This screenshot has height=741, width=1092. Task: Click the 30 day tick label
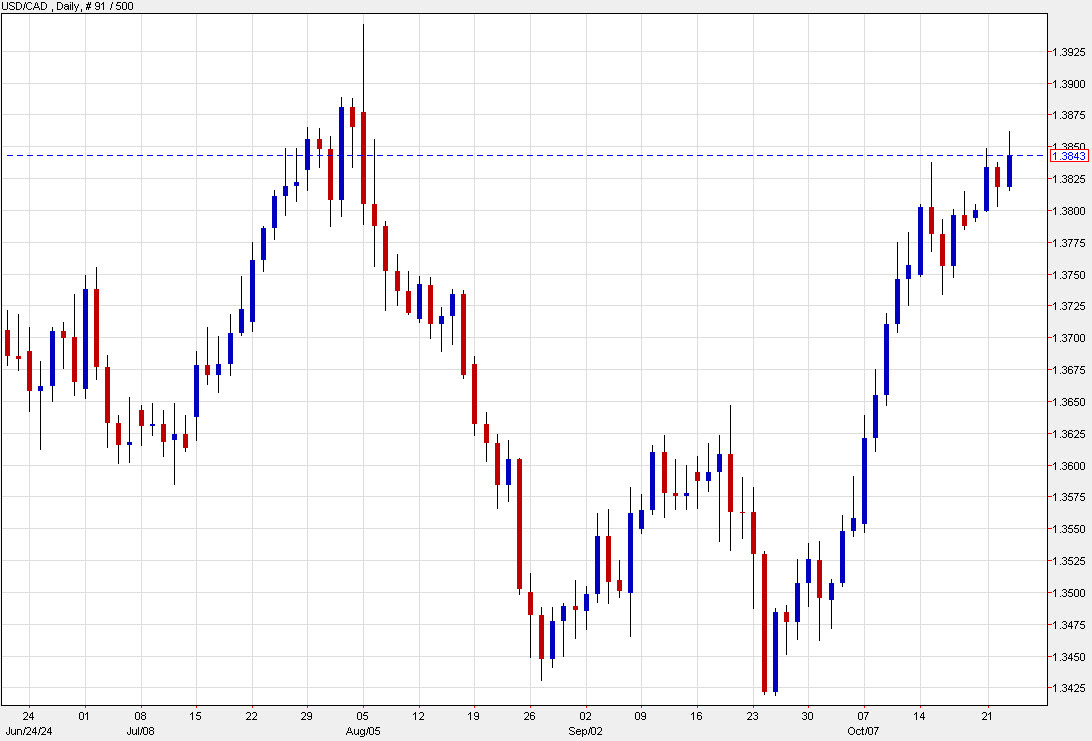pos(808,716)
